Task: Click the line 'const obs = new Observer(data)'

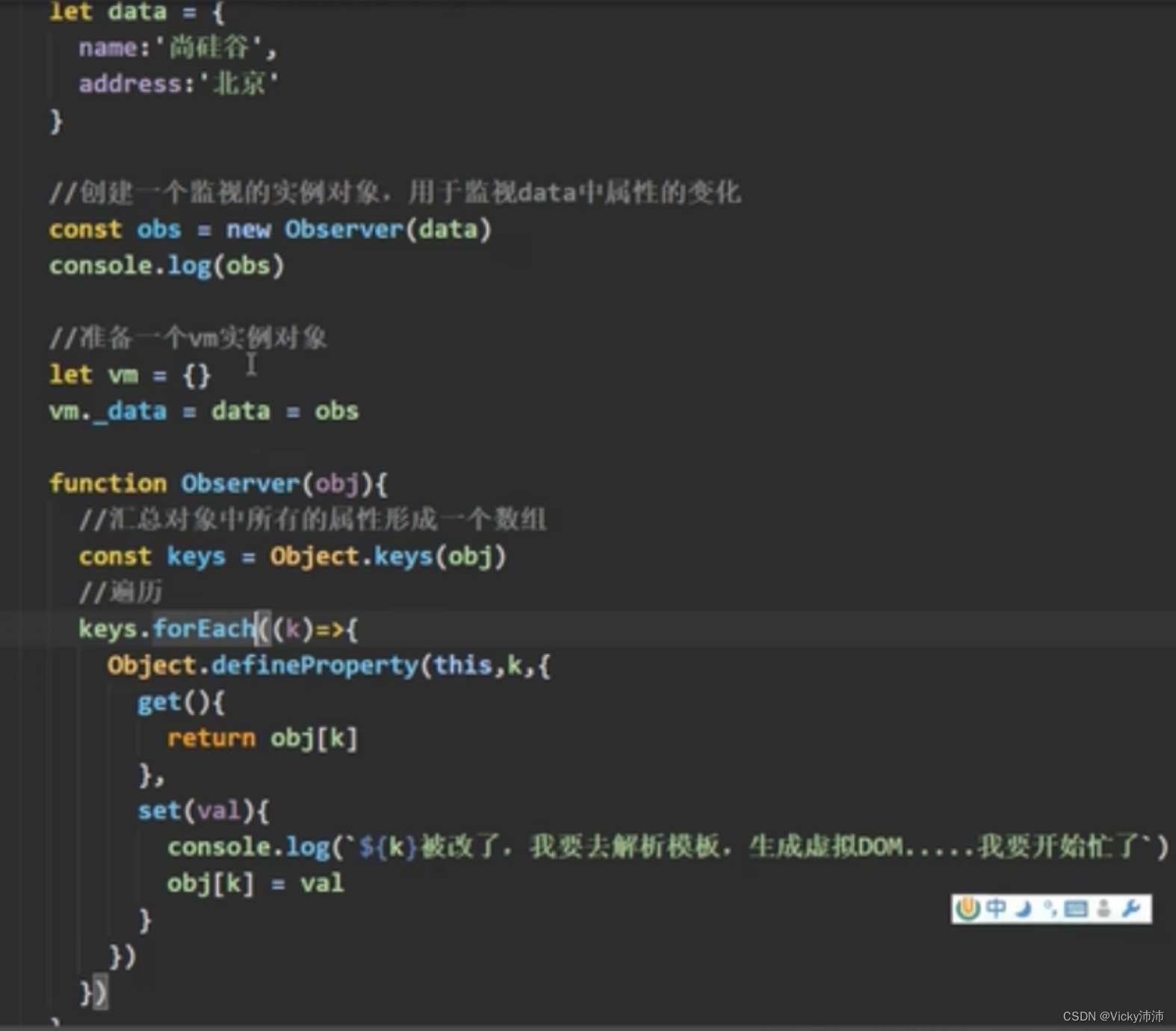Action: [x=270, y=229]
